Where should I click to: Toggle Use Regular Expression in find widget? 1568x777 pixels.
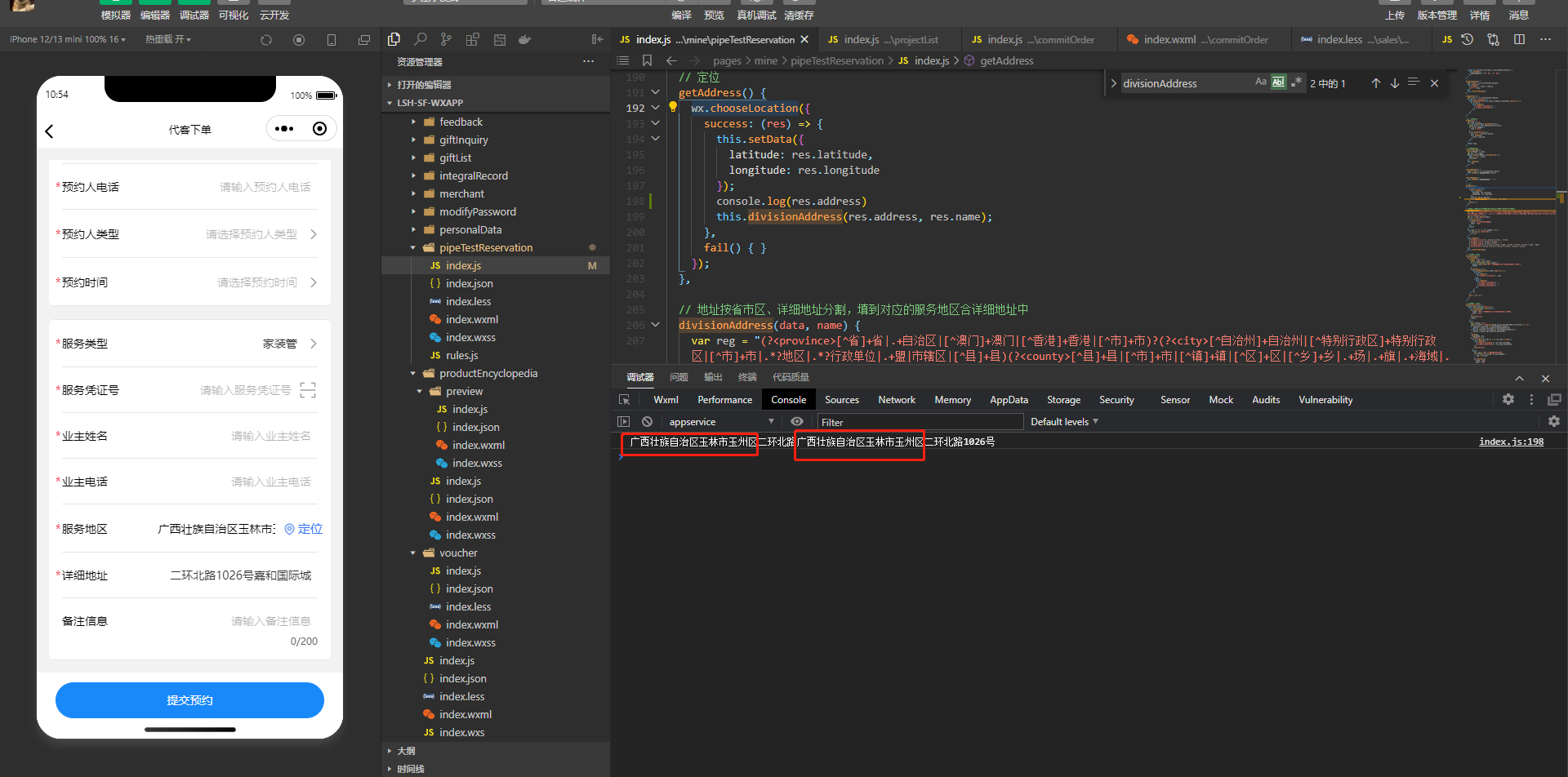coord(1296,82)
